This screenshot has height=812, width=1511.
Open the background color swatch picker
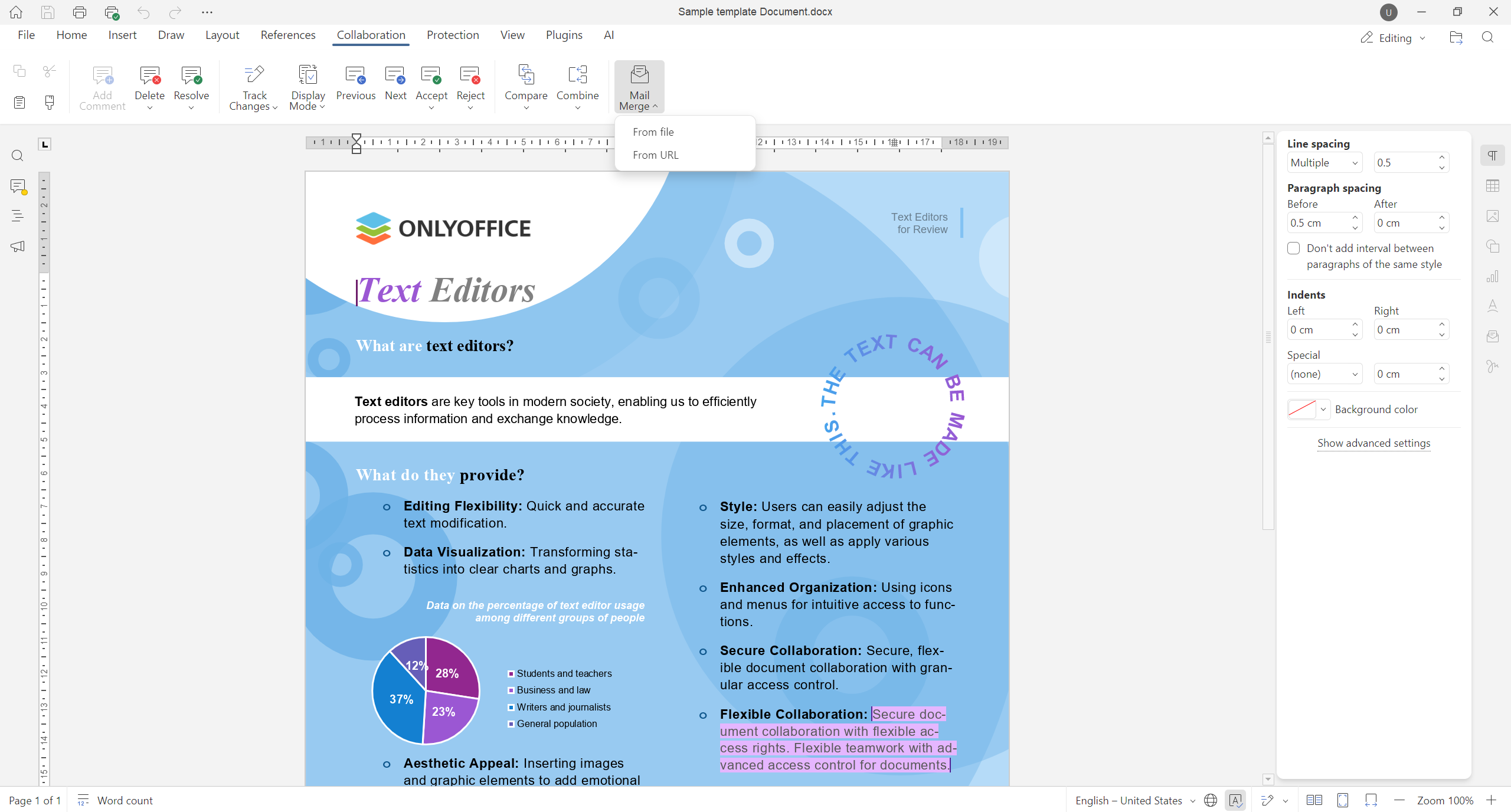[1302, 409]
